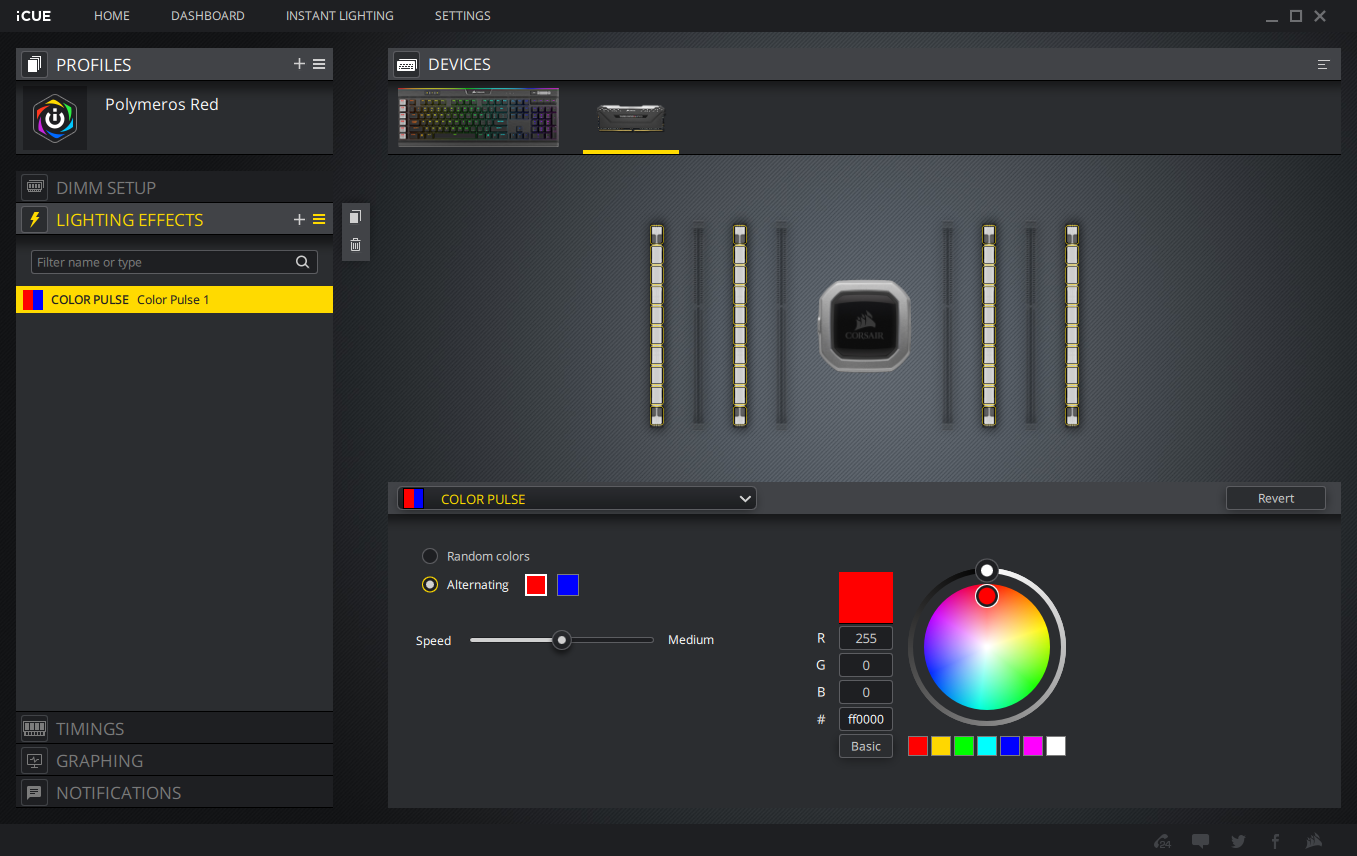Click the Twitter icon in status bar
Screen dimensions: 1357x856
(x=1238, y=841)
